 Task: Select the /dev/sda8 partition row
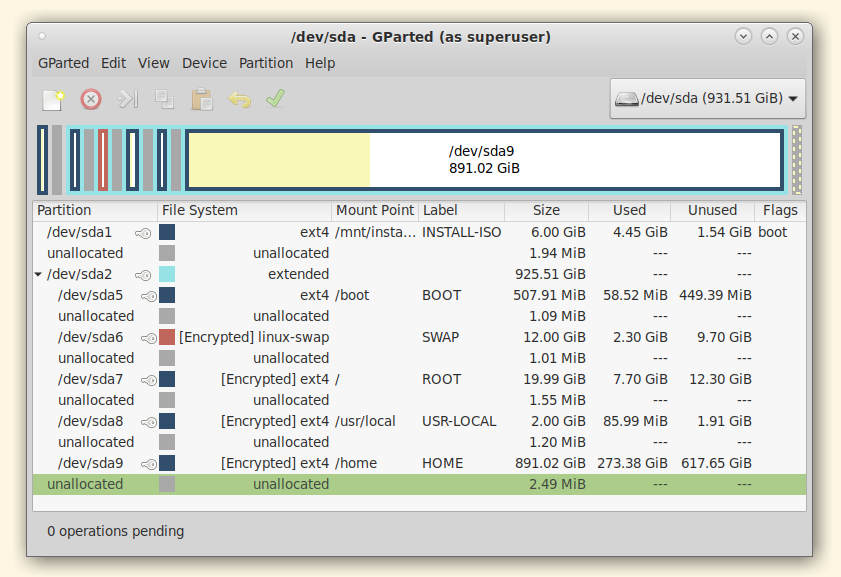[419, 421]
